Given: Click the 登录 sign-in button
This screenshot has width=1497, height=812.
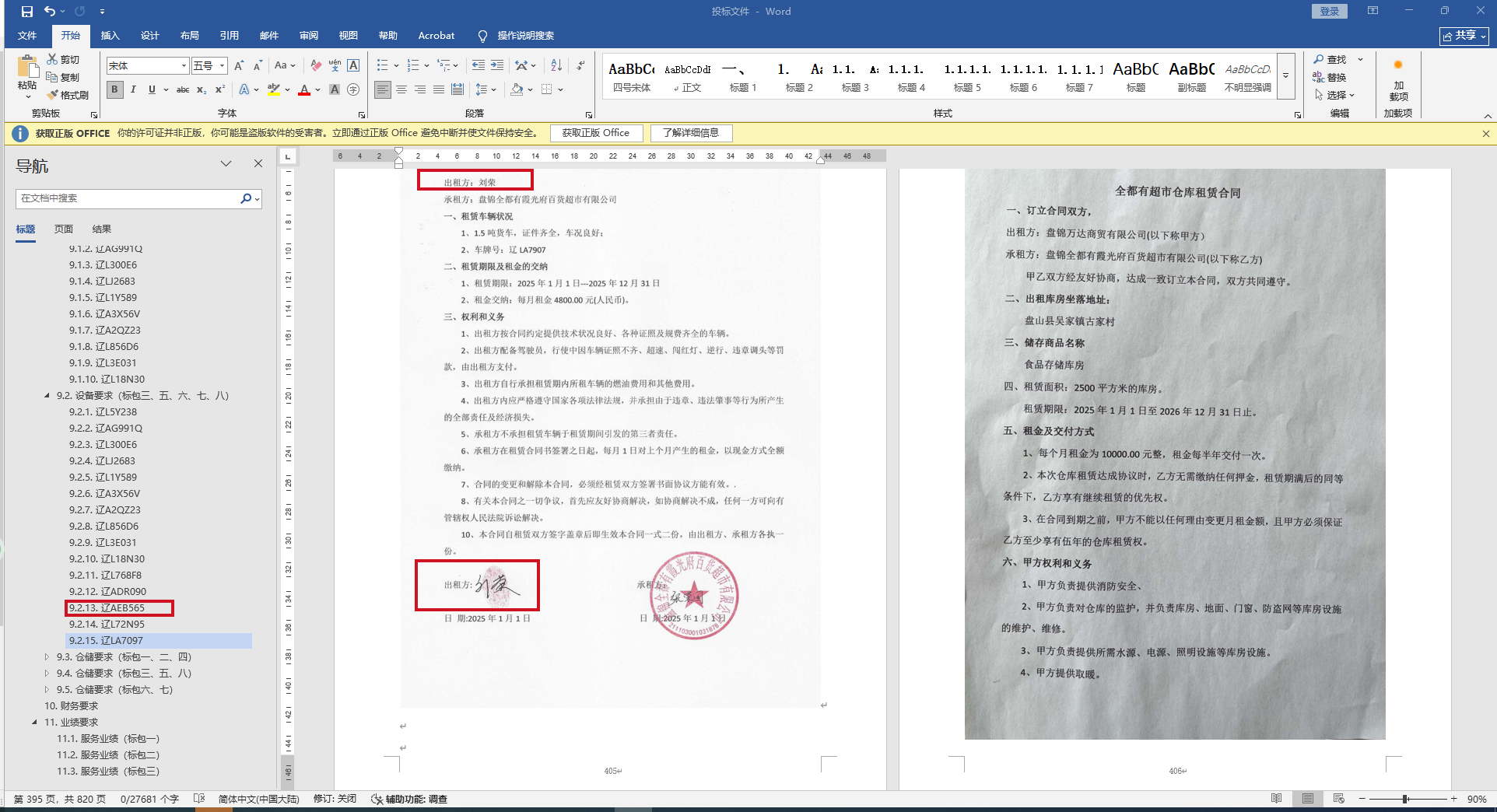Looking at the screenshot, I should [x=1330, y=11].
